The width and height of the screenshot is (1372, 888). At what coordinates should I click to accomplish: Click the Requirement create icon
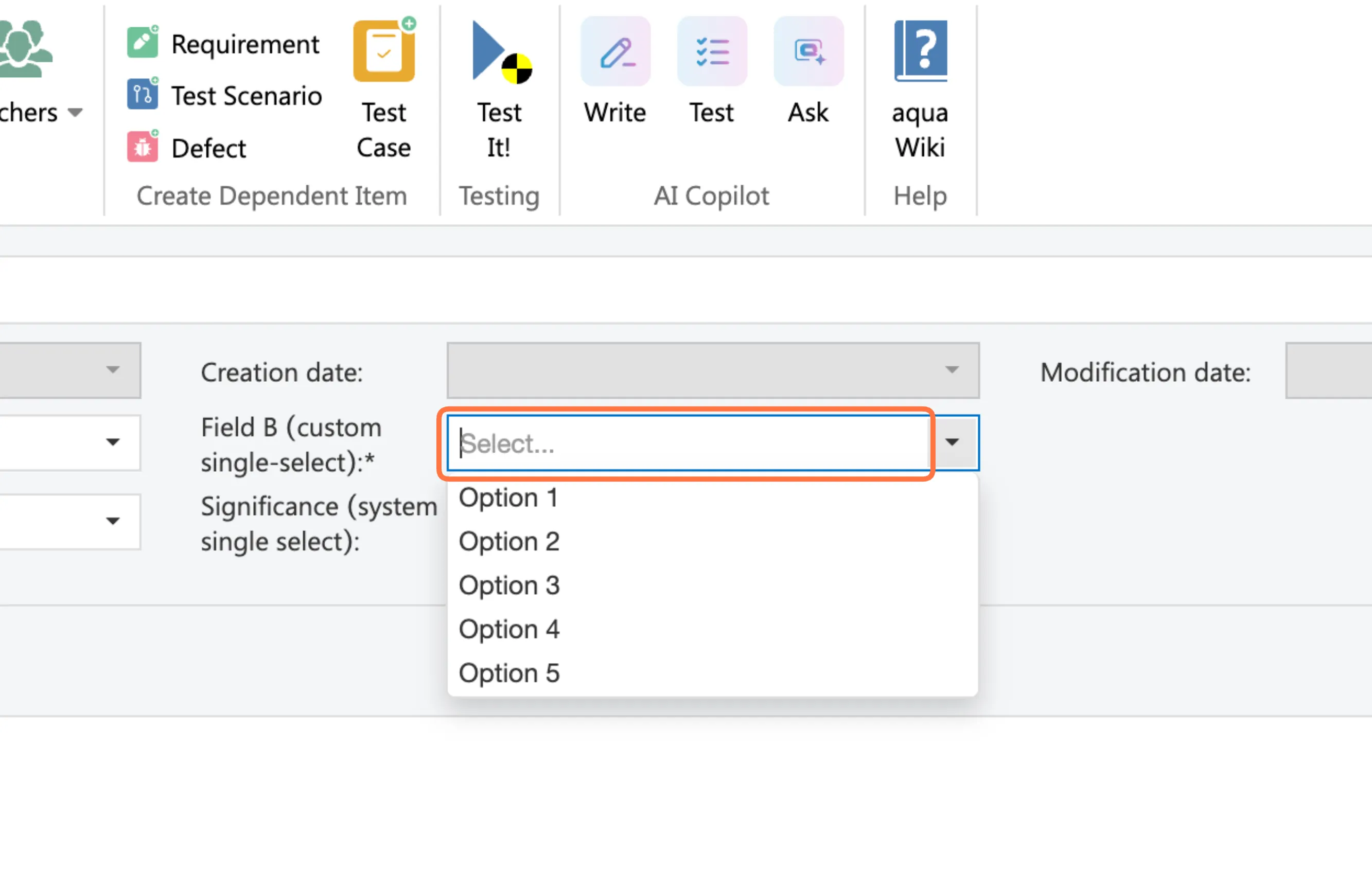click(142, 43)
